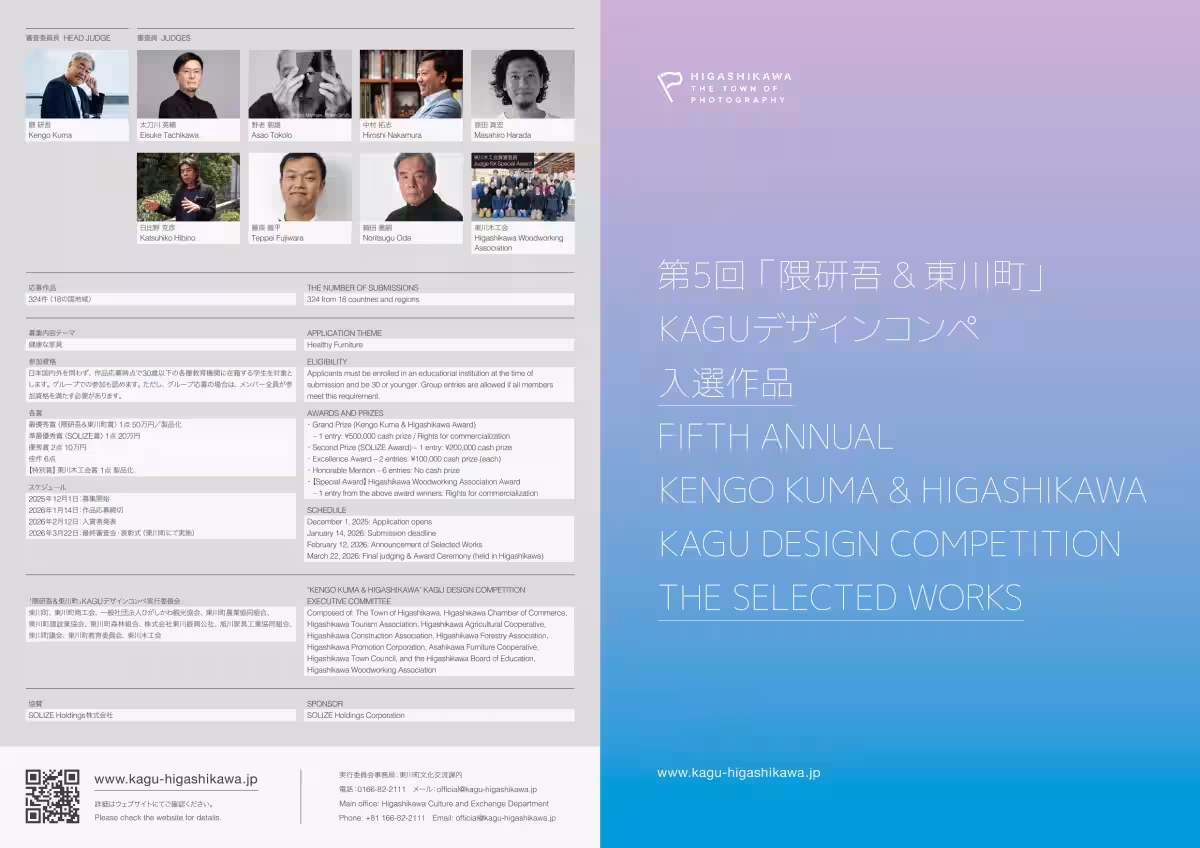The image size is (1200, 848).
Task: Click the phone number +81 166-82-2111
Action: [395, 818]
